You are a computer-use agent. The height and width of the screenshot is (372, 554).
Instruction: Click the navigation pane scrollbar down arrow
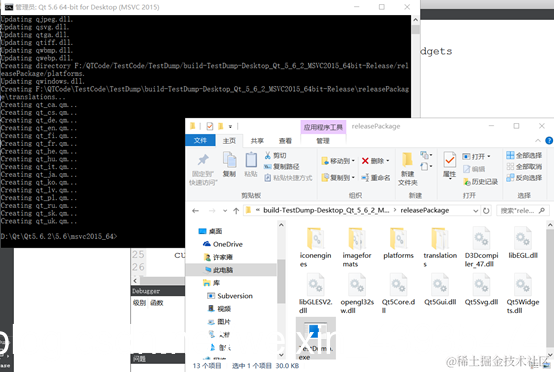point(281,355)
